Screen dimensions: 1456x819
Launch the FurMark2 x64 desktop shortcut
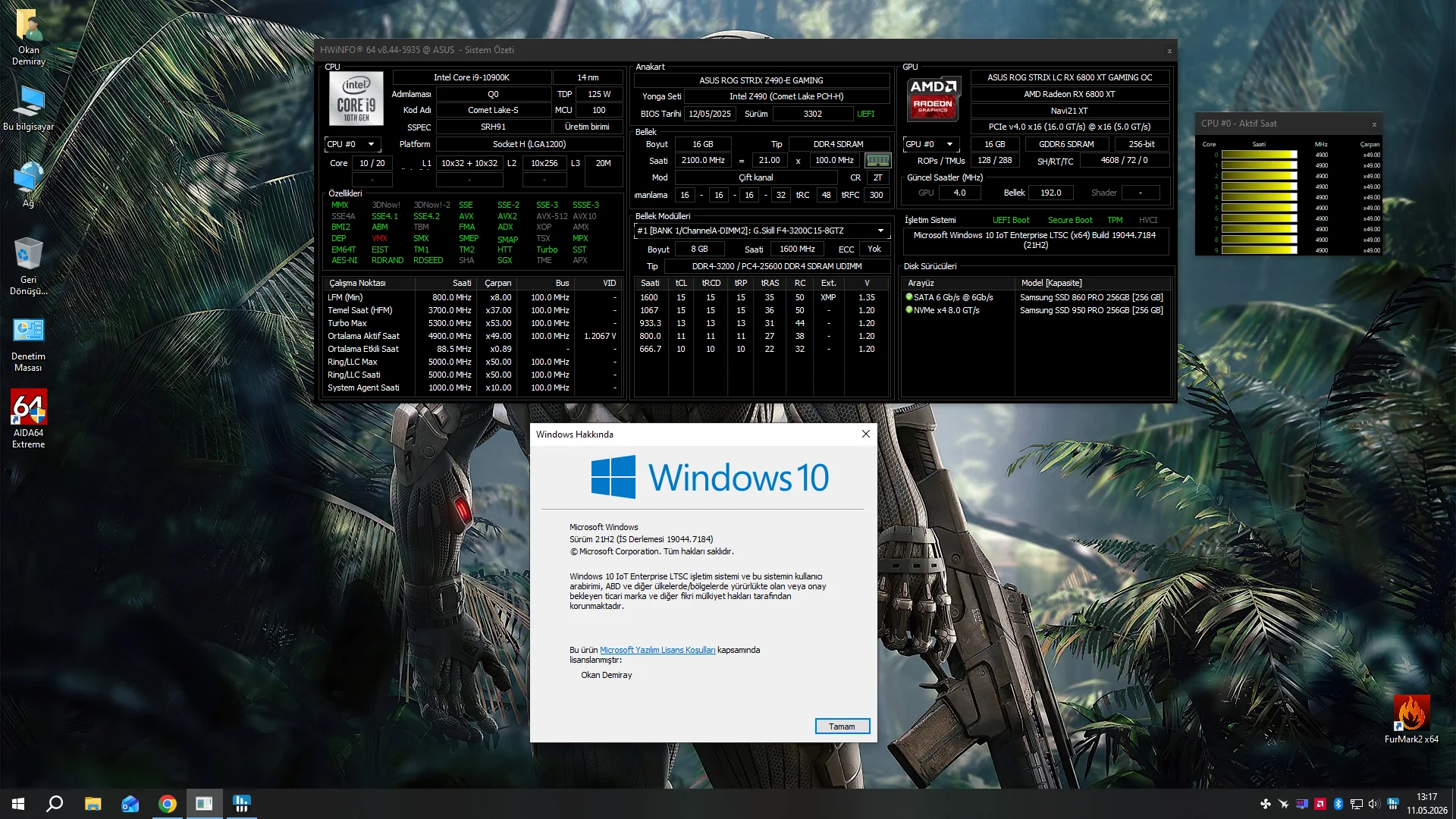(x=1411, y=720)
